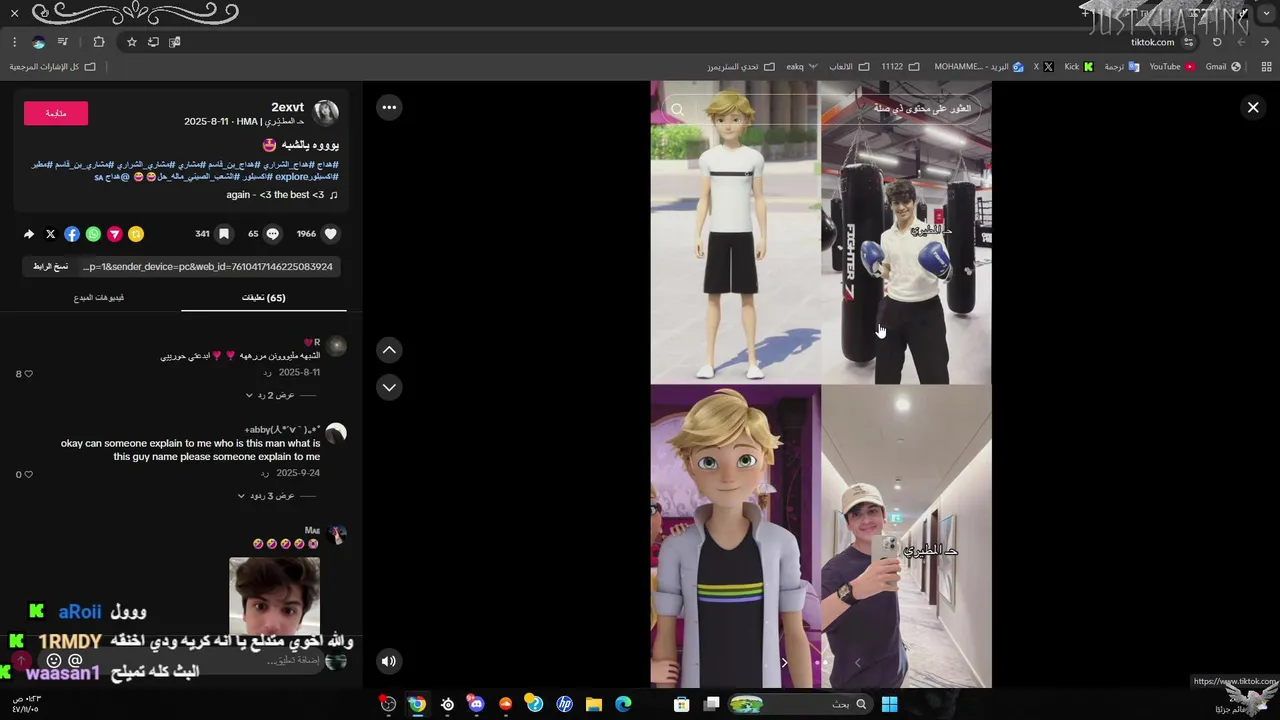Open the all bookmarks folder
This screenshot has height=720, width=1280.
click(52, 67)
